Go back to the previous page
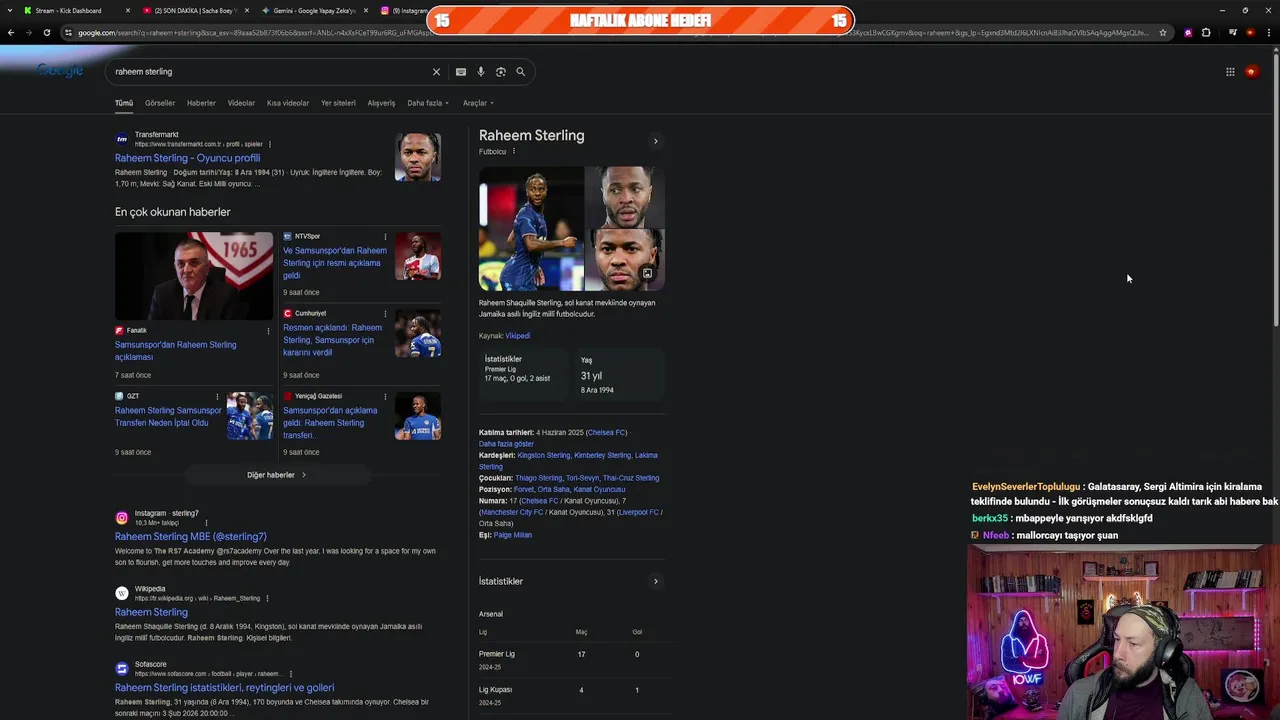Viewport: 1280px width, 720px height. pos(11,33)
